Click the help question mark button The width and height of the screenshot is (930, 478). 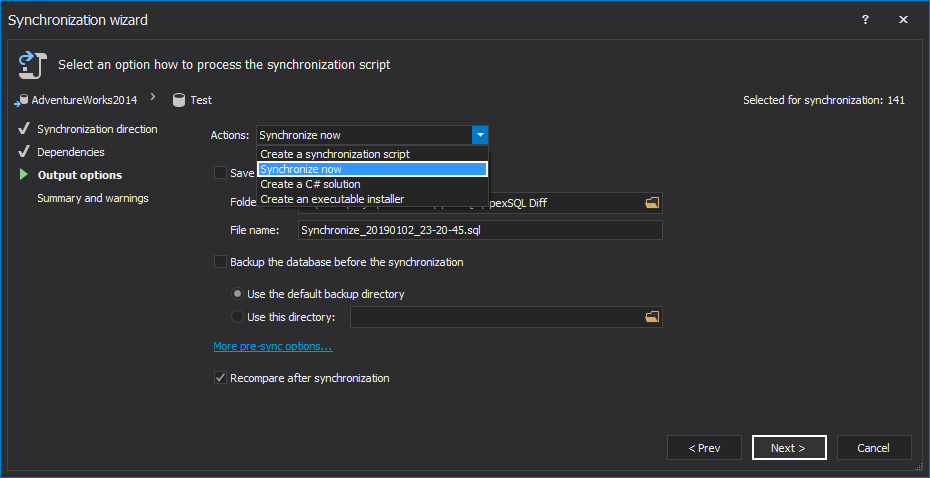865,19
